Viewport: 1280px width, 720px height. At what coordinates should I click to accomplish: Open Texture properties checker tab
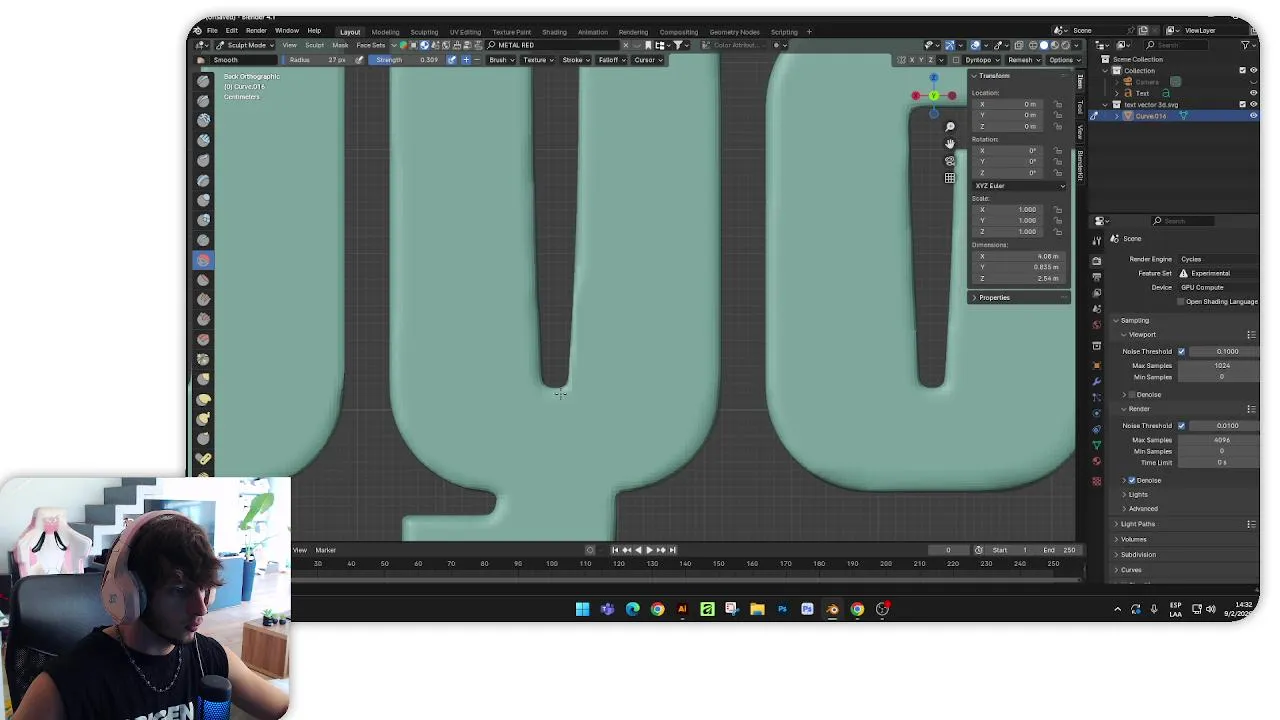coord(1097,481)
